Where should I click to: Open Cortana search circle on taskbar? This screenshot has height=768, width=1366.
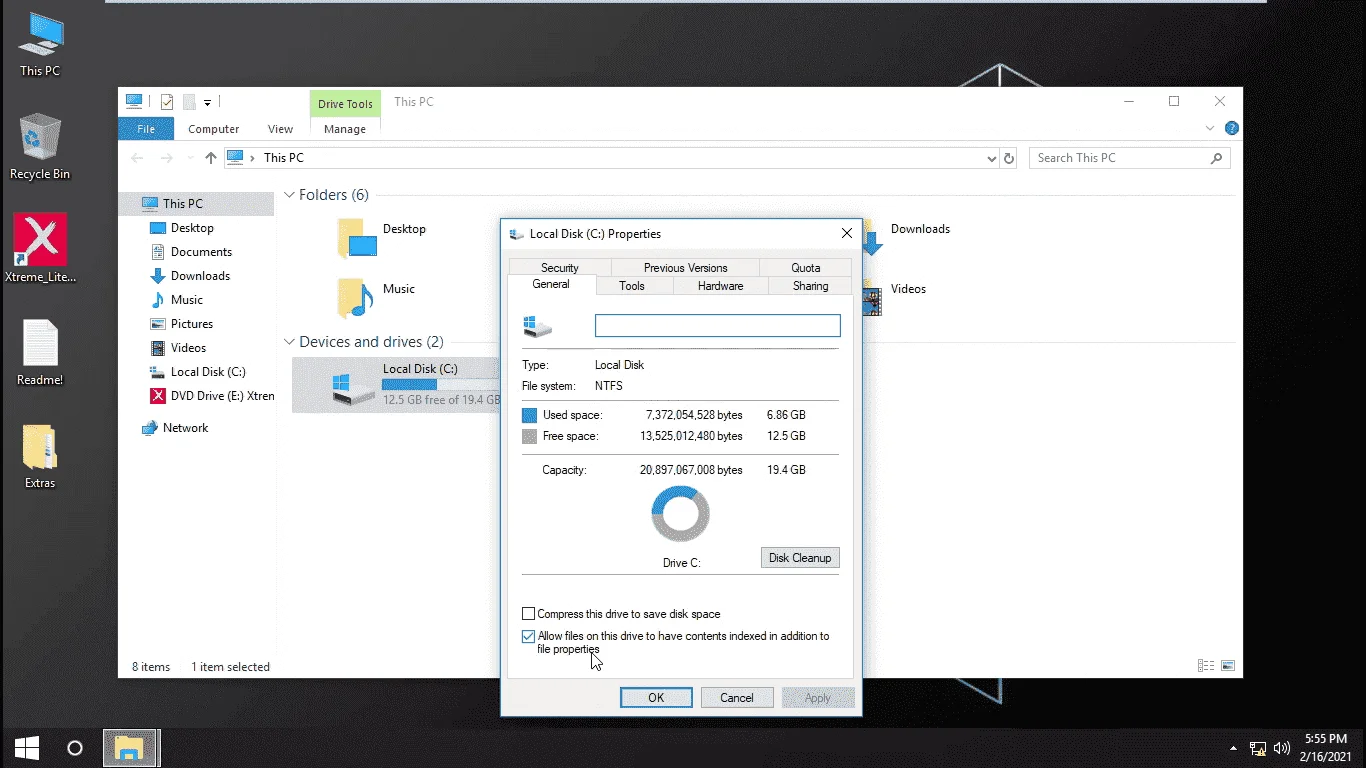point(75,748)
